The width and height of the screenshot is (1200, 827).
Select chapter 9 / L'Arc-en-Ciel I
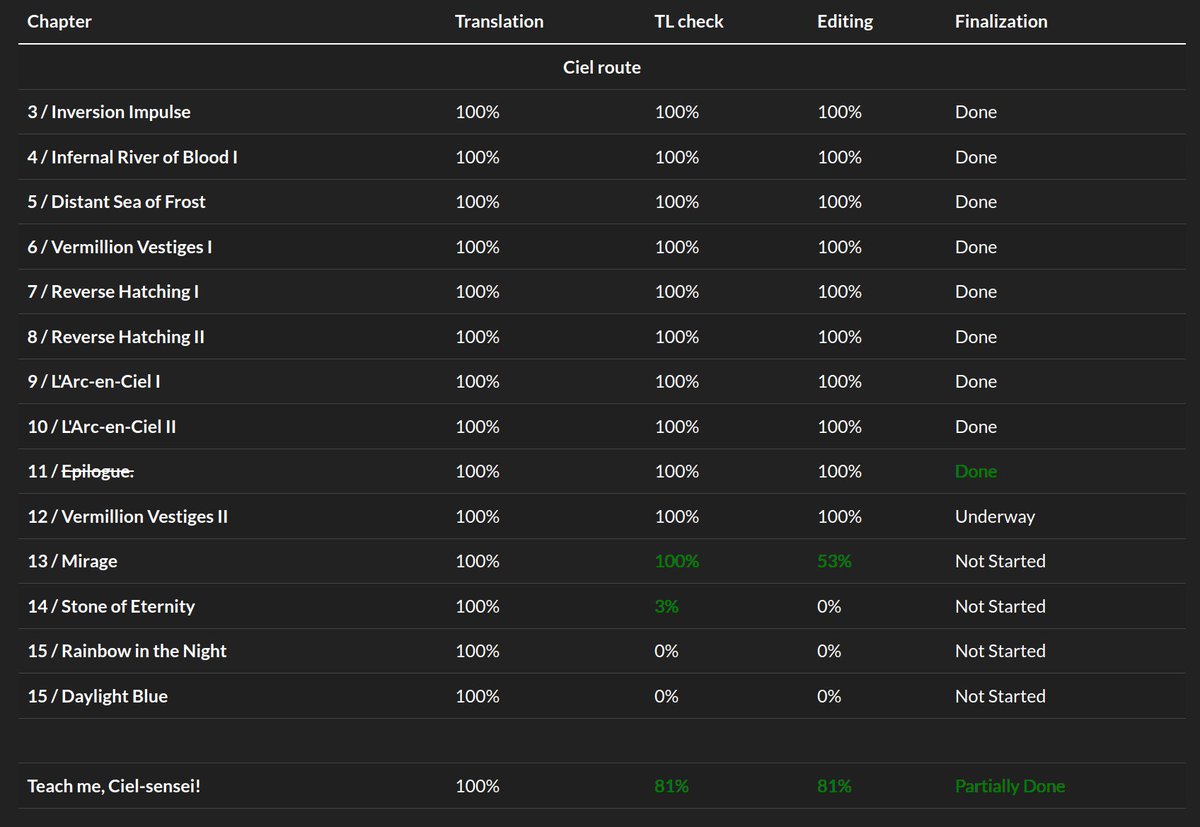[94, 382]
